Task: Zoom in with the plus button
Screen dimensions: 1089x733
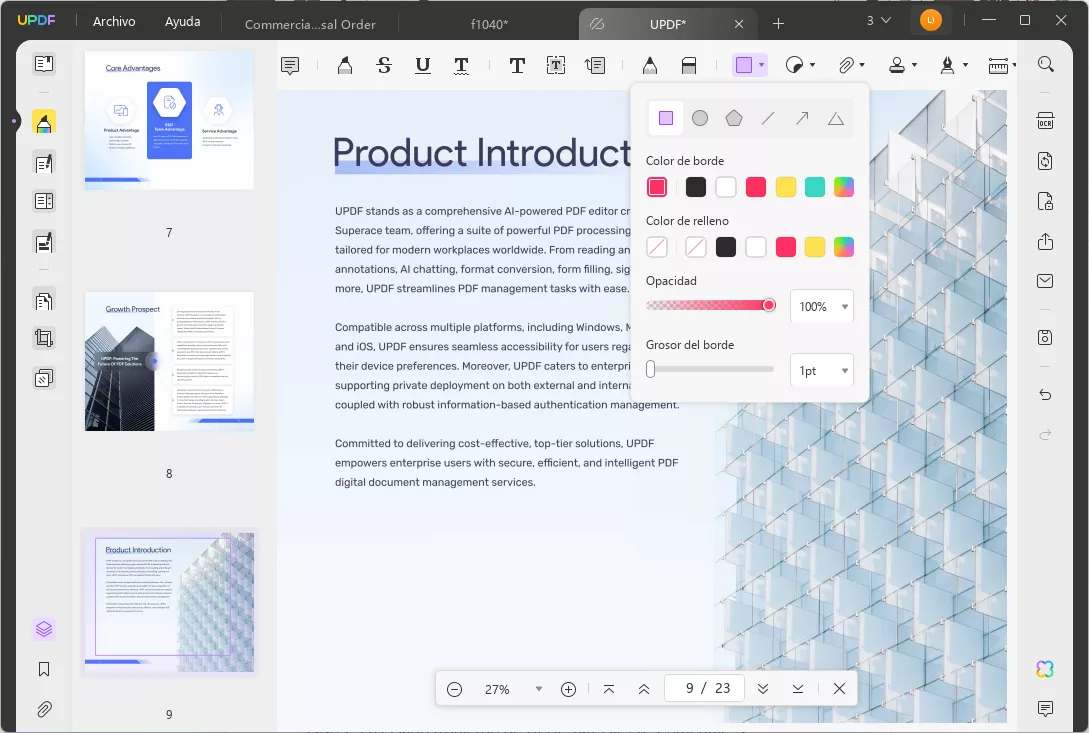Action: (568, 689)
